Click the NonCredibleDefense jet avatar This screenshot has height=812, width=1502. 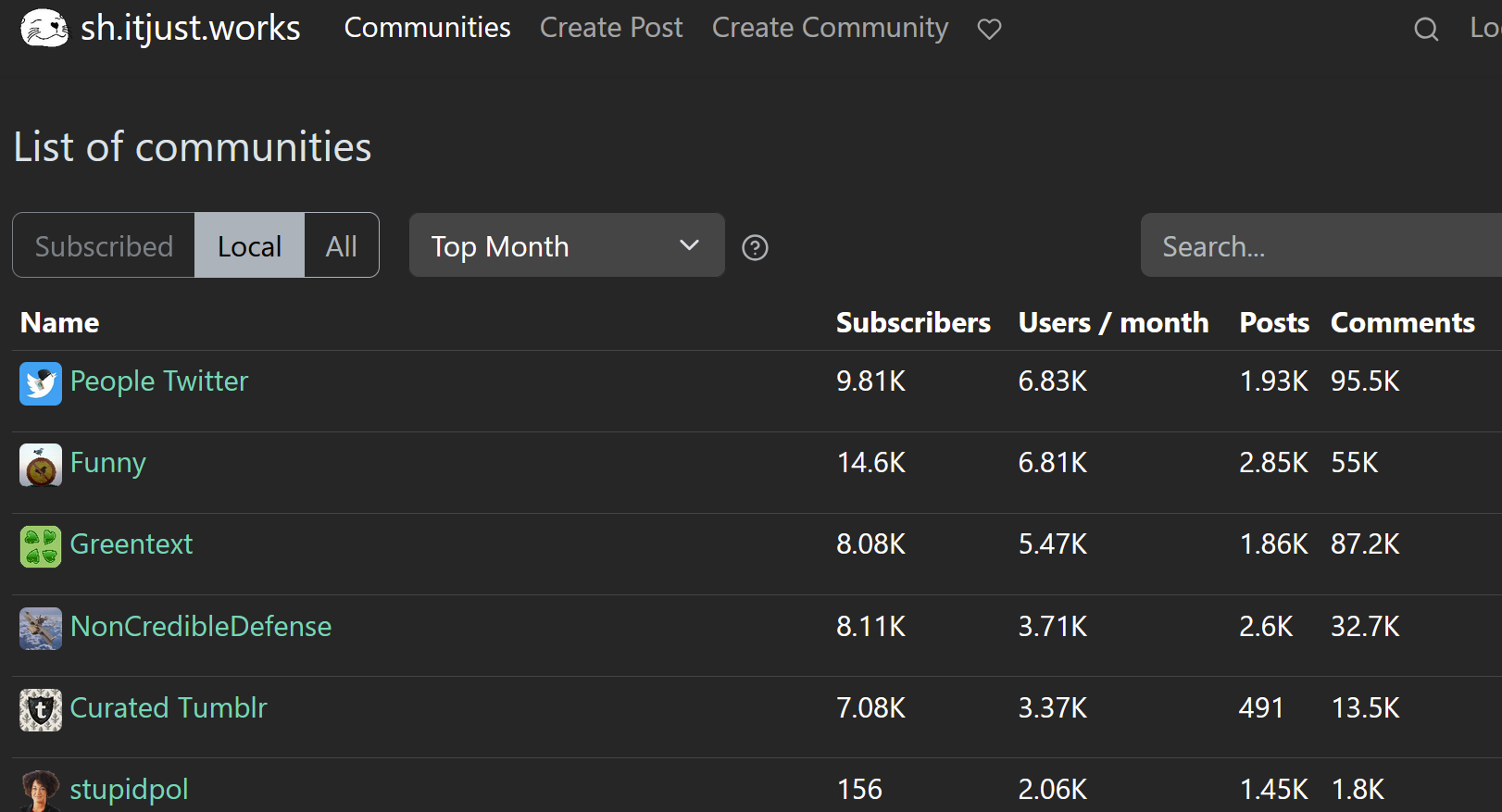coord(41,628)
